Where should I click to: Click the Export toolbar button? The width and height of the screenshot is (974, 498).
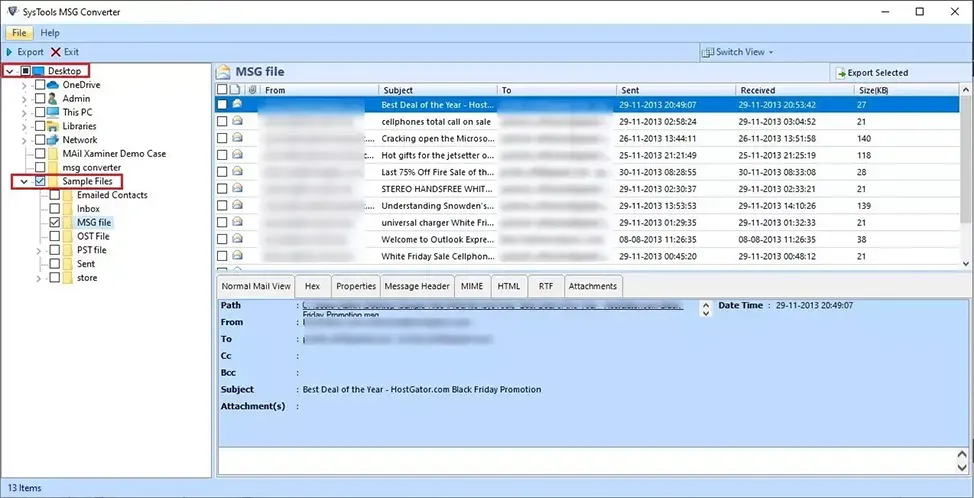pos(25,52)
